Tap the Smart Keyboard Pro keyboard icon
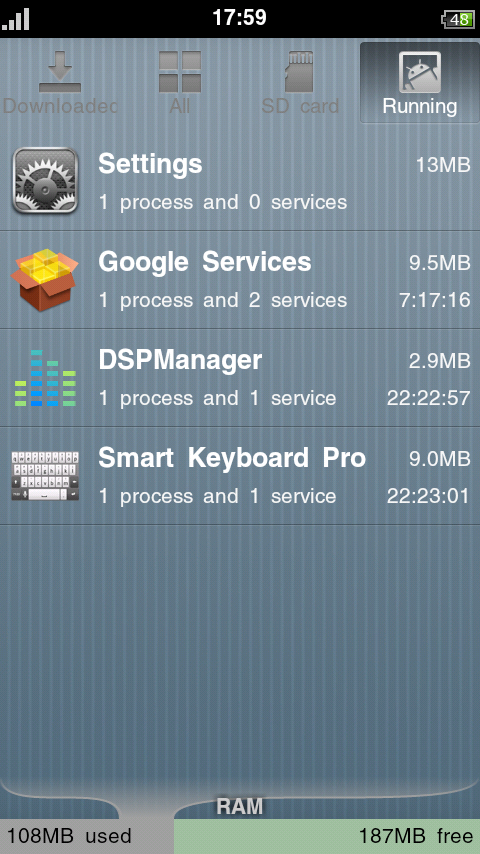Viewport: 480px width, 854px height. click(x=45, y=475)
